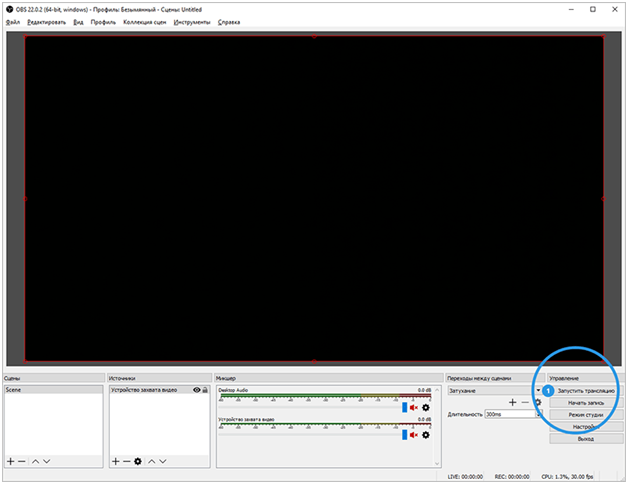Move the source up in the Источники panel

pyautogui.click(x=152, y=461)
